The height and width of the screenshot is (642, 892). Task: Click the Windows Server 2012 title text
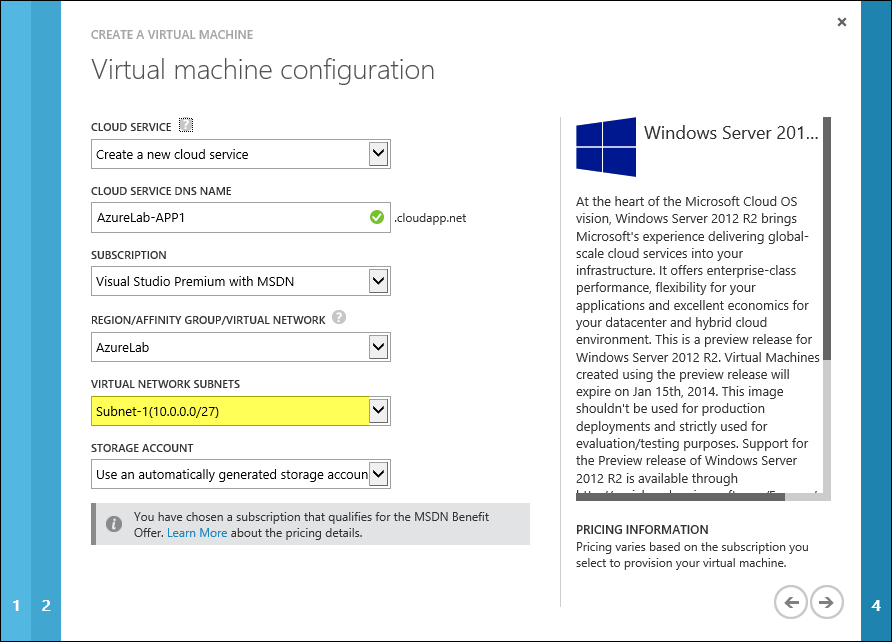pos(731,133)
